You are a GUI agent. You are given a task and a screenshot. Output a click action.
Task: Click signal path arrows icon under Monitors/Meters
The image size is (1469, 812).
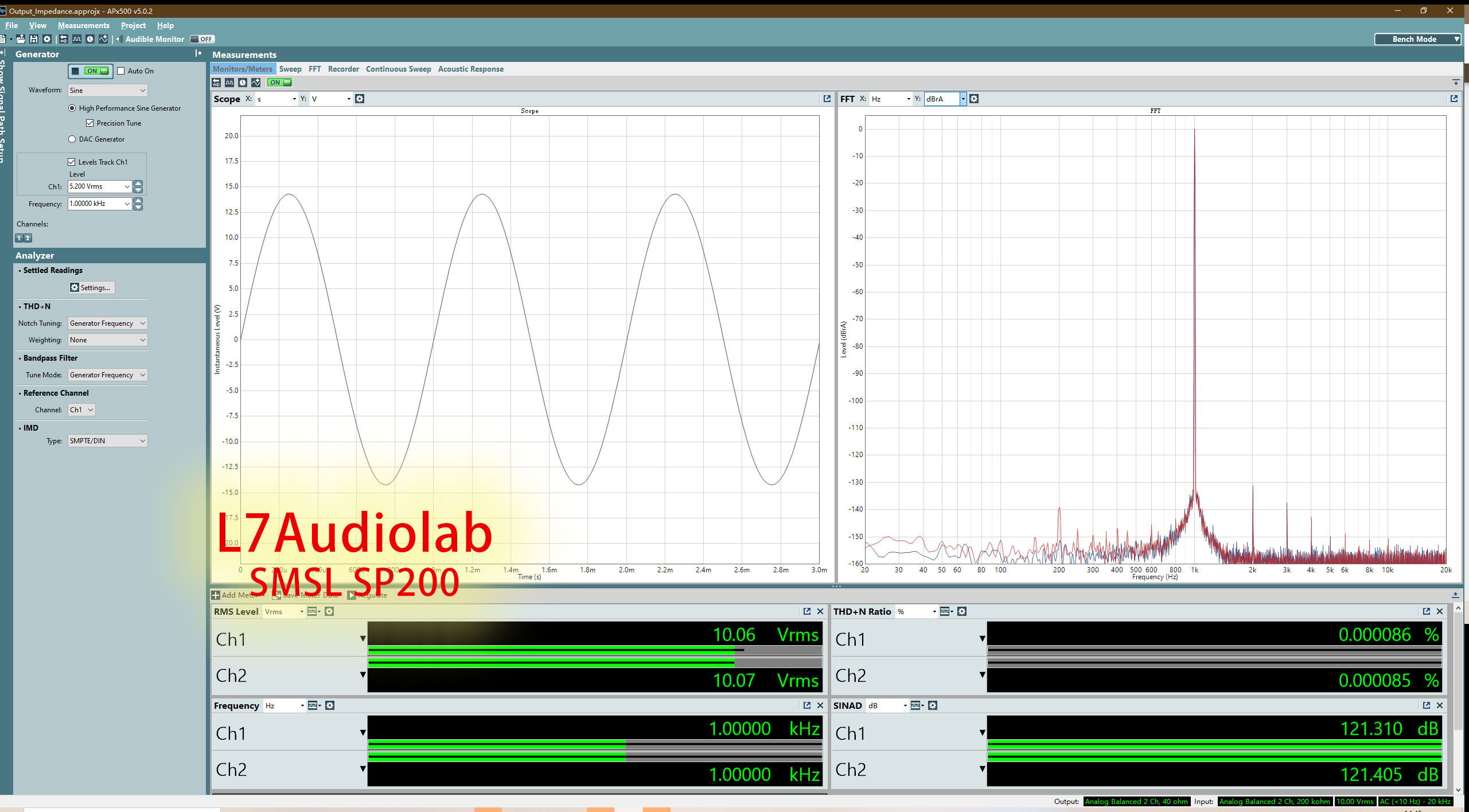pyautogui.click(x=216, y=83)
